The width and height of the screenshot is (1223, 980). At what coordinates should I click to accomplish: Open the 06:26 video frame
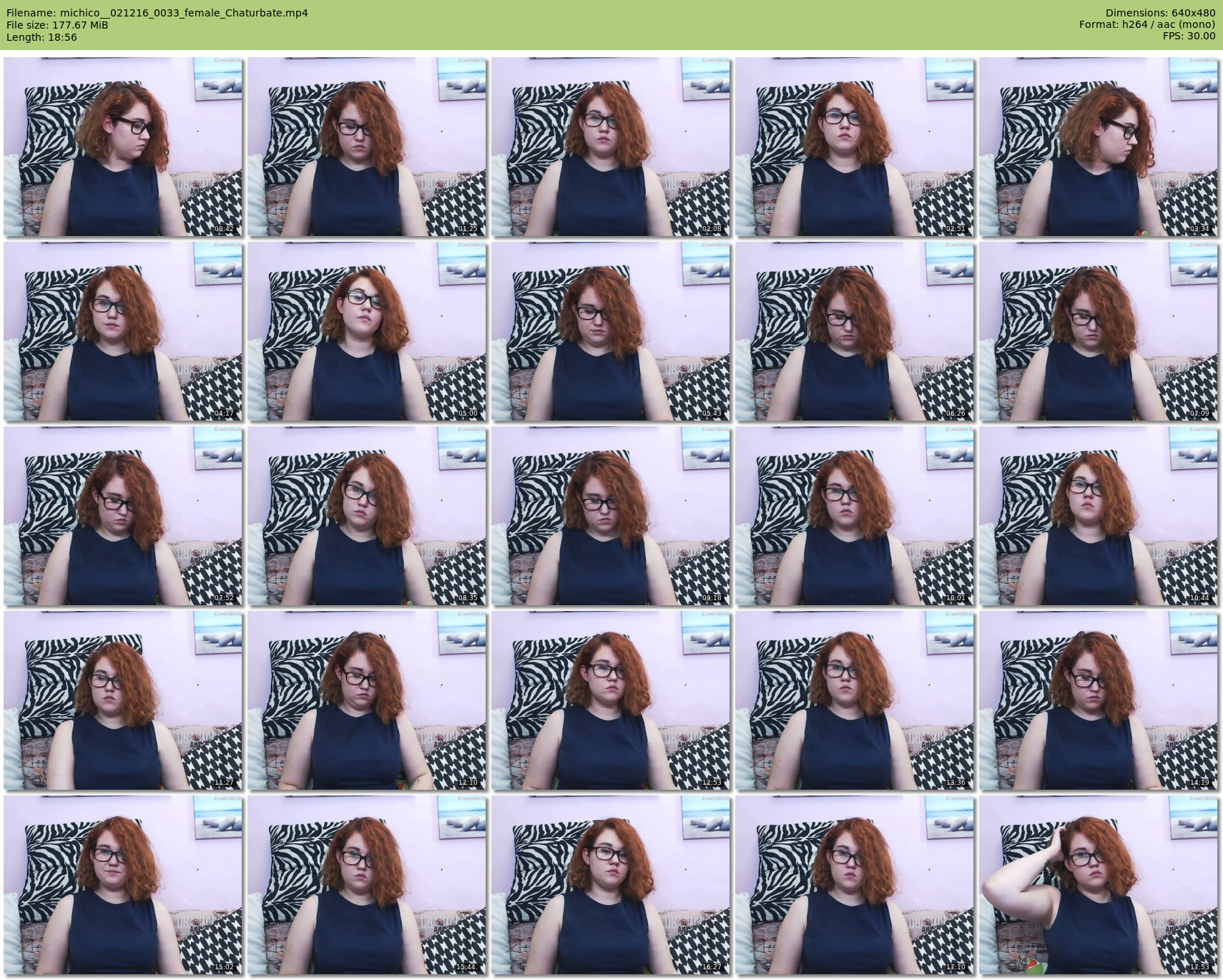coord(855,331)
